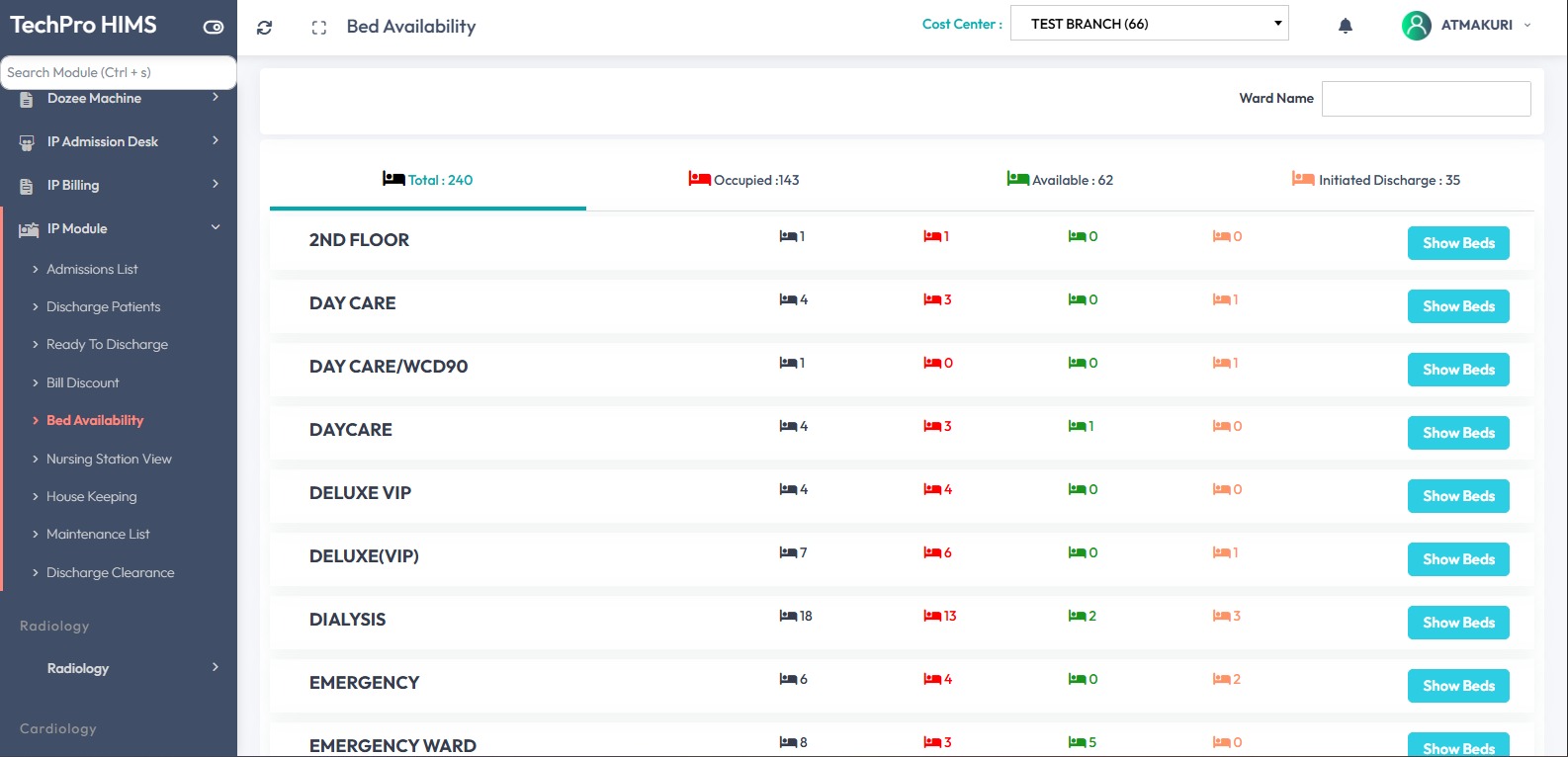Screen dimensions: 1568x757
Task: Collapse the IP Module section chevron
Action: 216,228
